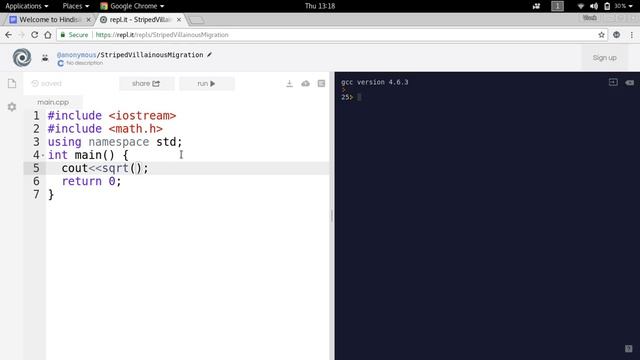Screen dimensions: 640x360
Task: Go to Chrome home page icon
Action: pos(48,35)
